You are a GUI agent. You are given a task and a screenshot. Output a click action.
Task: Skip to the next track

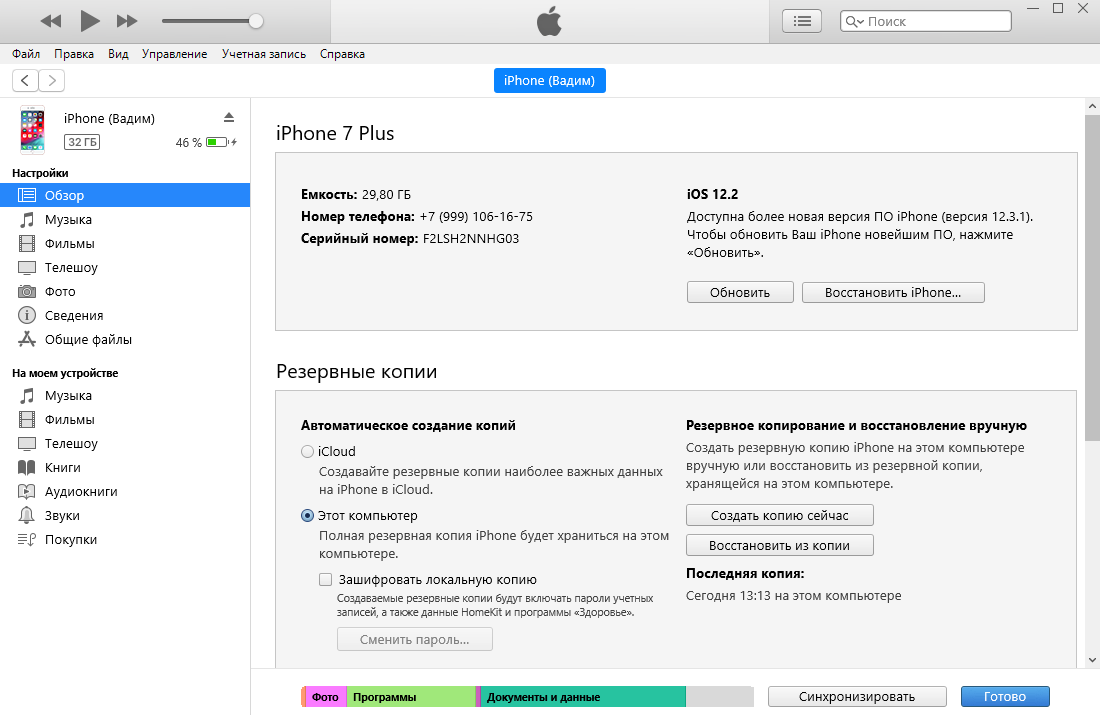[127, 20]
